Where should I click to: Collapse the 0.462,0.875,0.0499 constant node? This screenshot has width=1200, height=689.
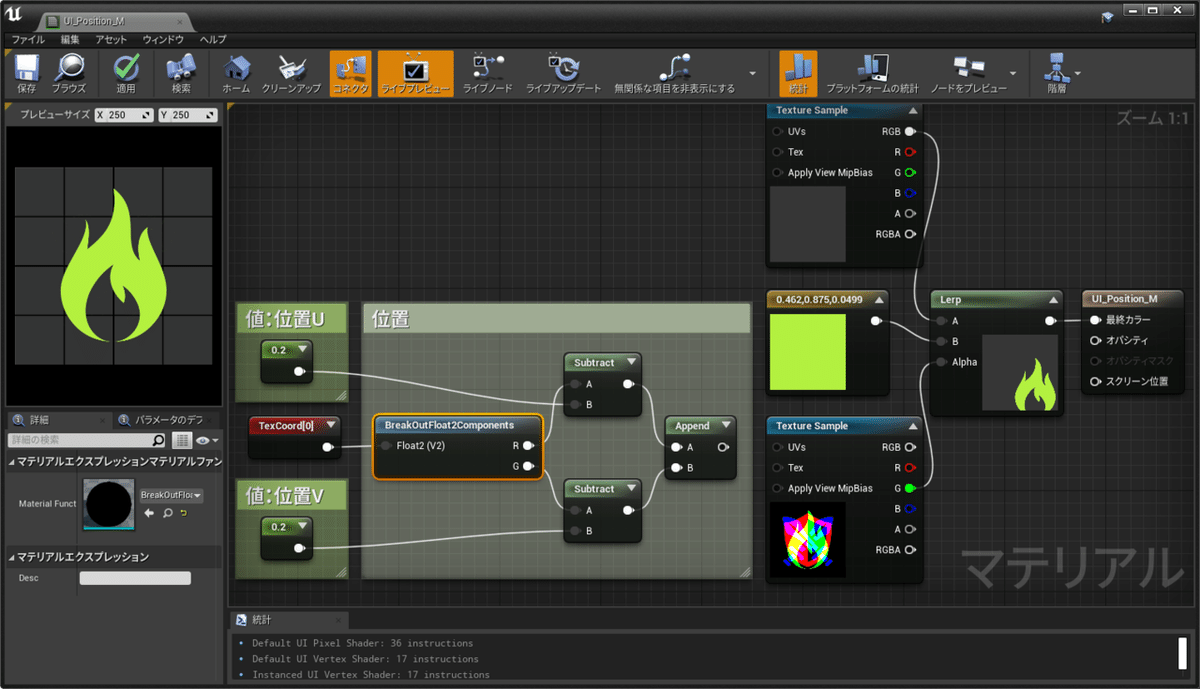[x=878, y=299]
